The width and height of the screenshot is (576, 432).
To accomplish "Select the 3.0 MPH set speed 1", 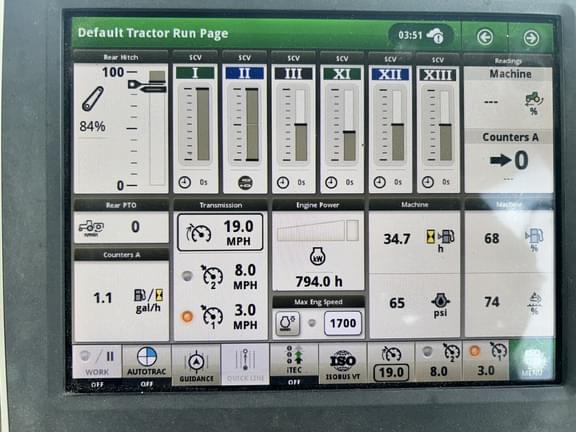I will point(221,317).
